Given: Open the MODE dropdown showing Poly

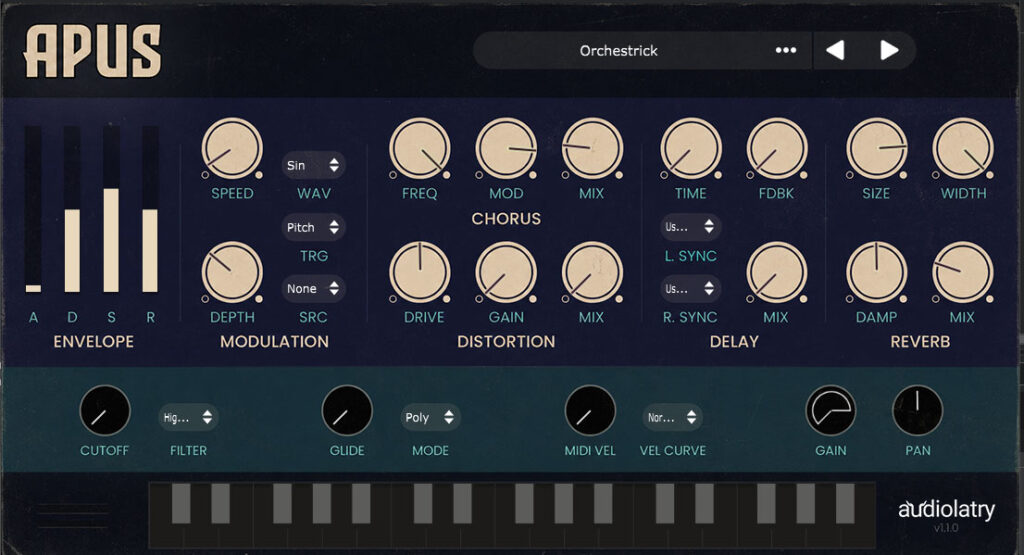Looking at the screenshot, I should (x=430, y=417).
